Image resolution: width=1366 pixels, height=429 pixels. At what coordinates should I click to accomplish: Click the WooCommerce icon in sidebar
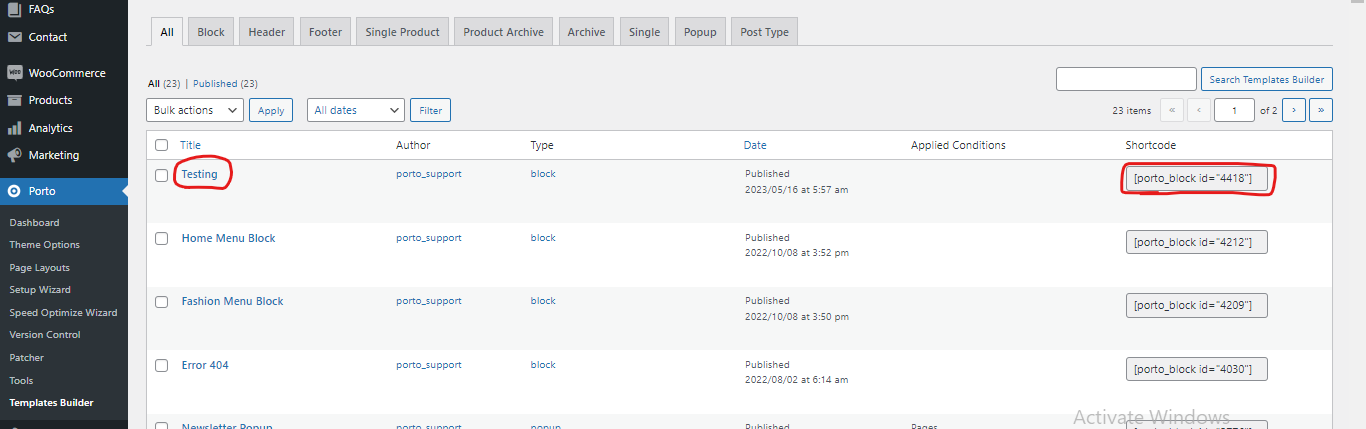[x=14, y=73]
